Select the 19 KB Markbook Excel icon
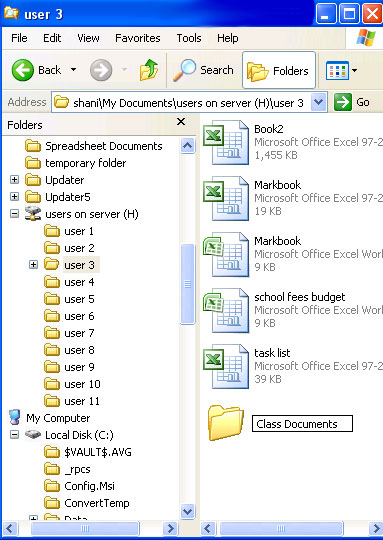 226,198
